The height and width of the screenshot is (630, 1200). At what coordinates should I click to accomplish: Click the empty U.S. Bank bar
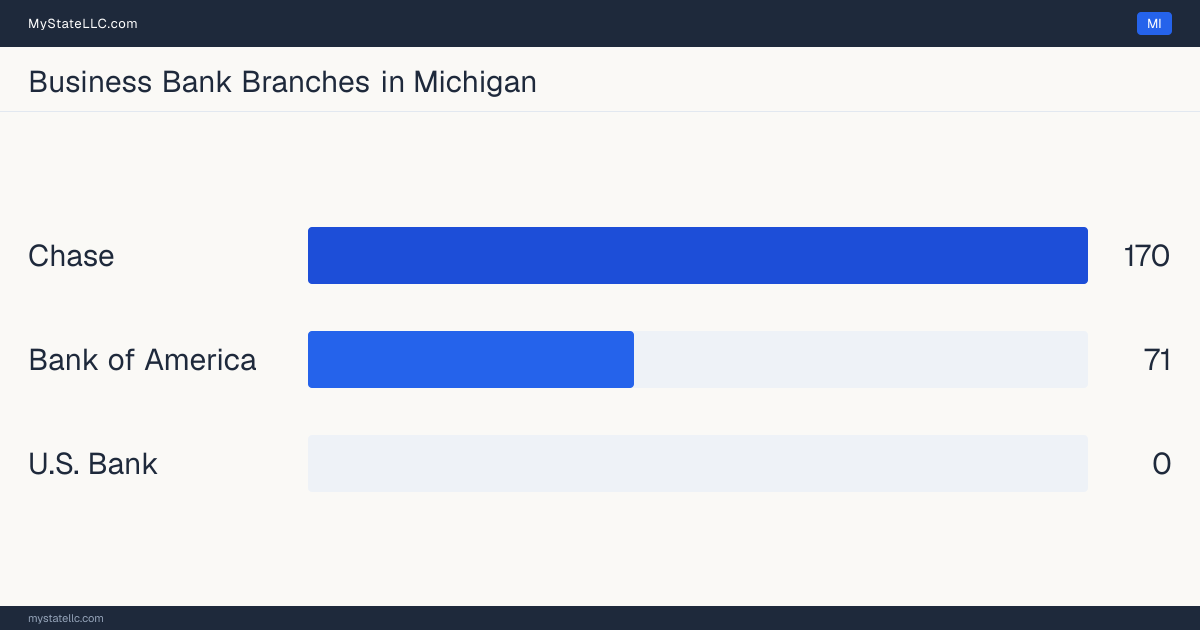(698, 463)
